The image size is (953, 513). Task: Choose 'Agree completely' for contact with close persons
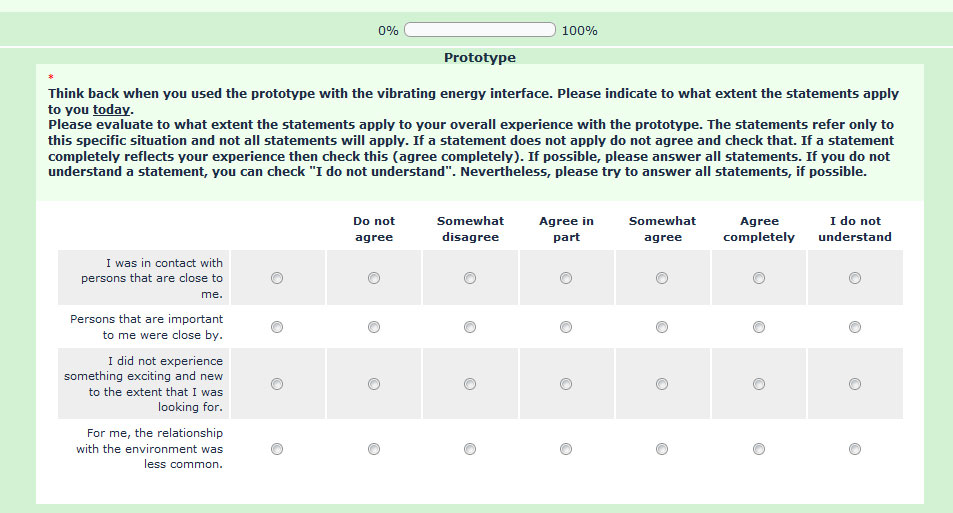(759, 278)
